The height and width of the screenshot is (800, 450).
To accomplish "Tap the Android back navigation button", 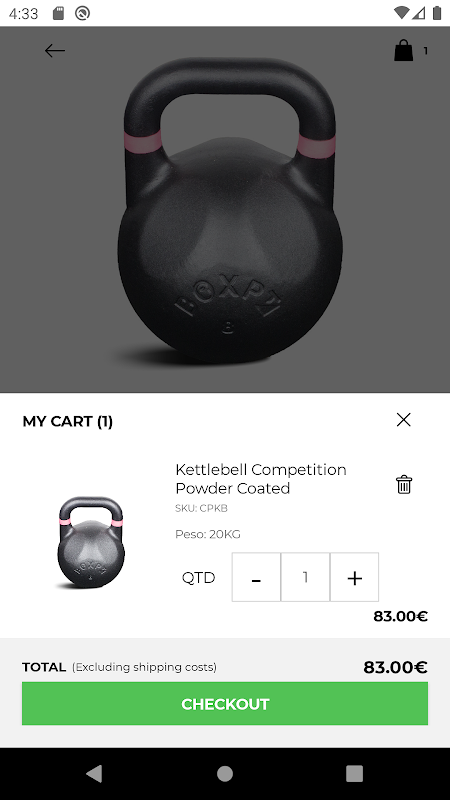I will [94, 773].
